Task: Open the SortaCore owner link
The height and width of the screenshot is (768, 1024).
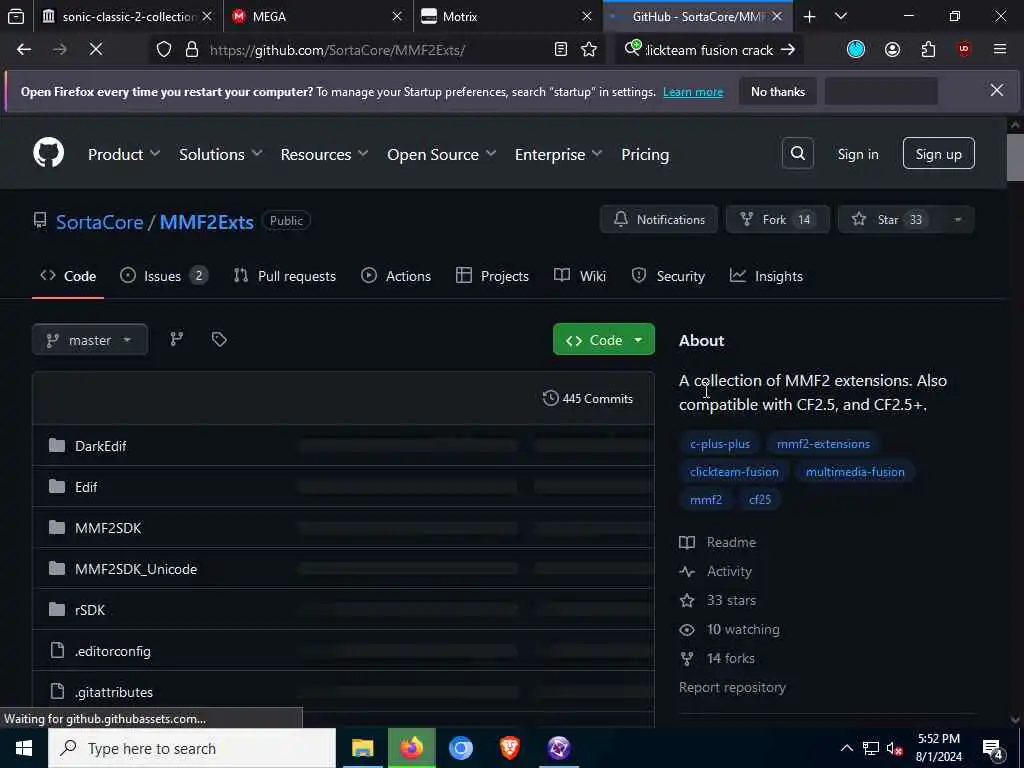Action: (99, 221)
